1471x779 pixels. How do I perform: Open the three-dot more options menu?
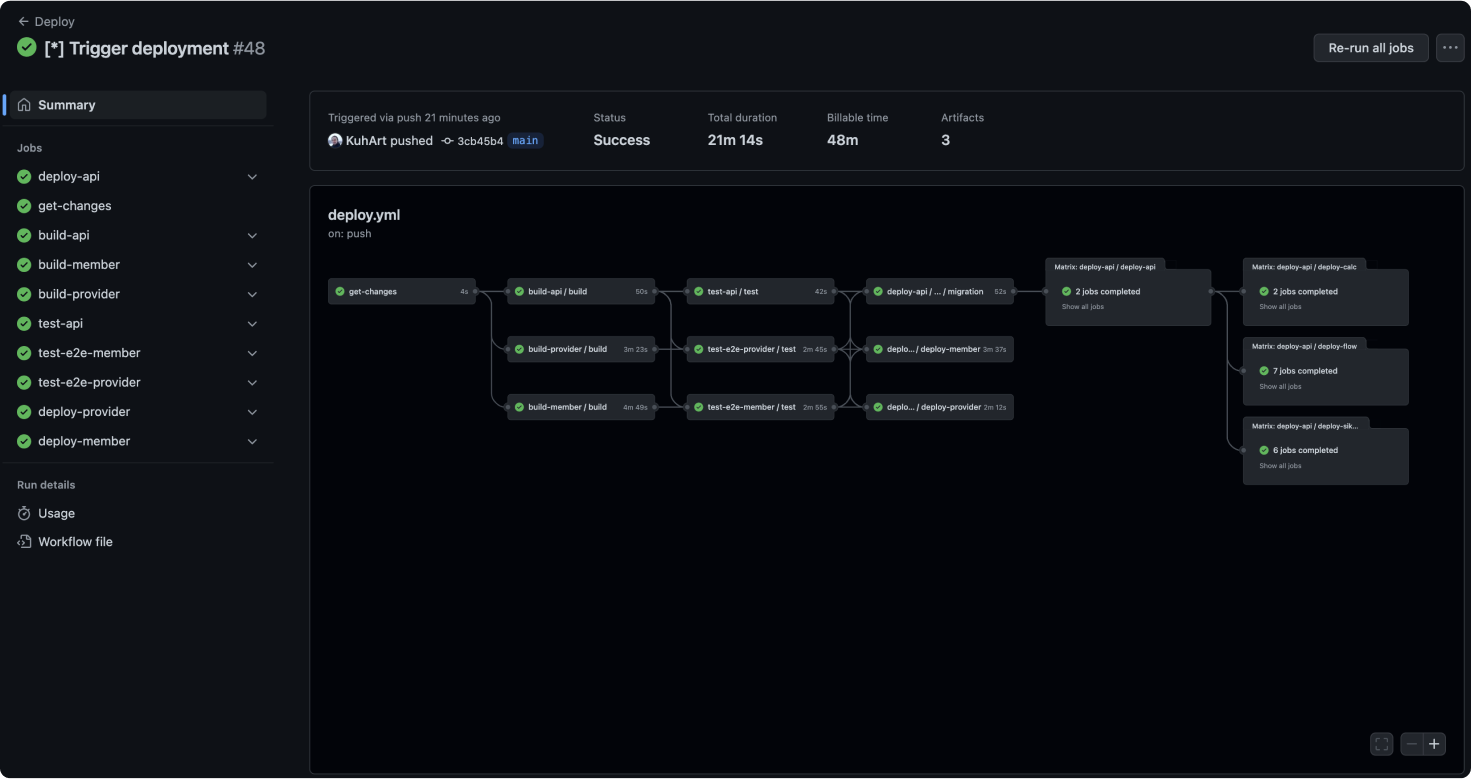coord(1450,48)
